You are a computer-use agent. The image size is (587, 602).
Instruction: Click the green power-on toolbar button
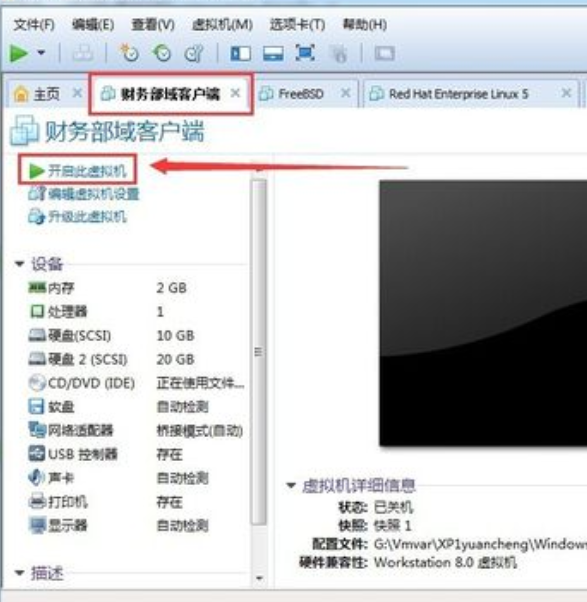18,53
